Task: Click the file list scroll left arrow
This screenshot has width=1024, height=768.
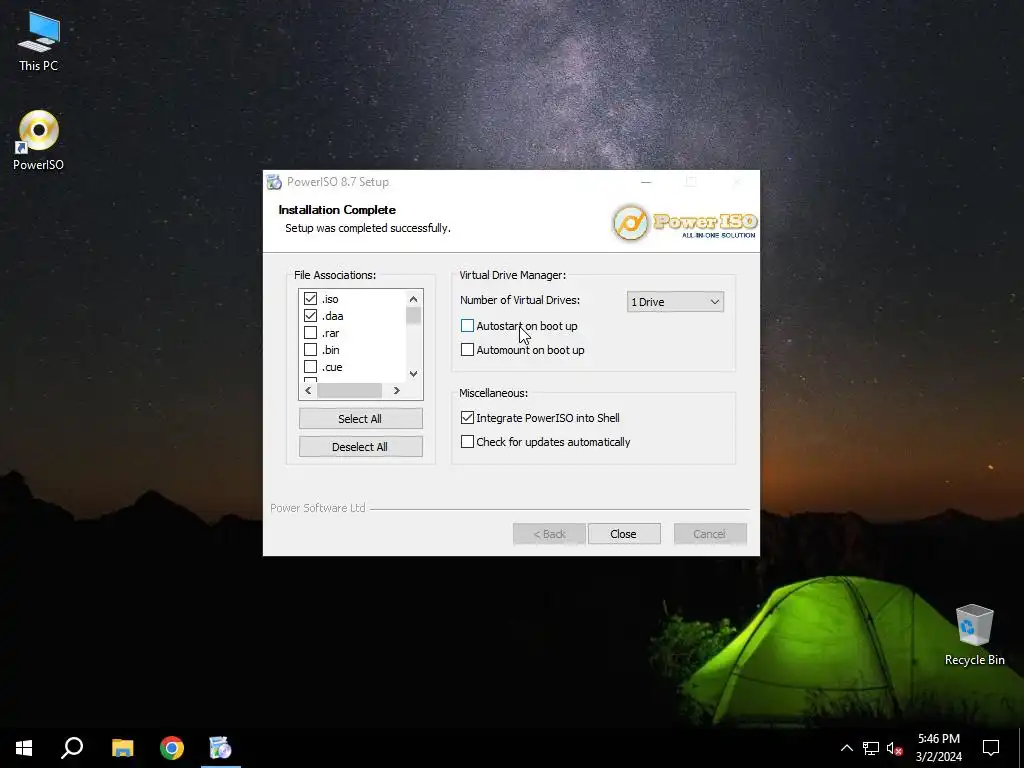Action: pyautogui.click(x=308, y=390)
